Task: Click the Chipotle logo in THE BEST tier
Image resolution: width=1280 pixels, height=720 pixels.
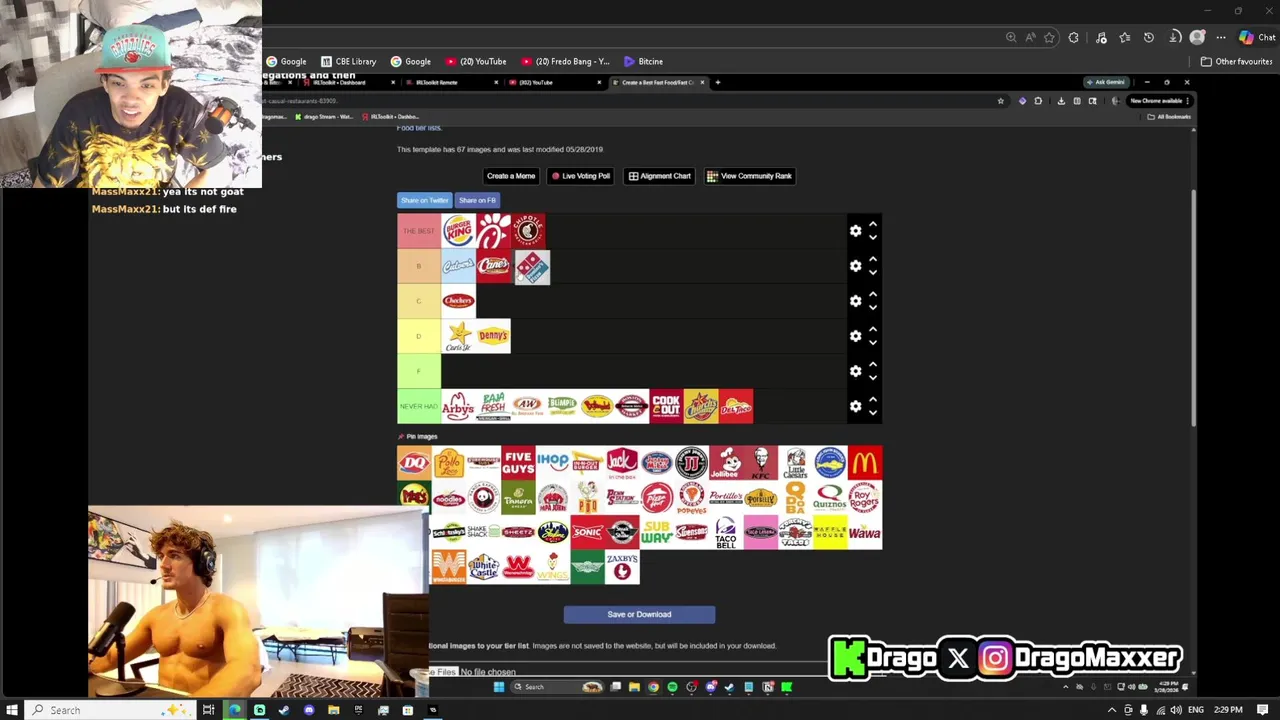Action: click(x=528, y=231)
